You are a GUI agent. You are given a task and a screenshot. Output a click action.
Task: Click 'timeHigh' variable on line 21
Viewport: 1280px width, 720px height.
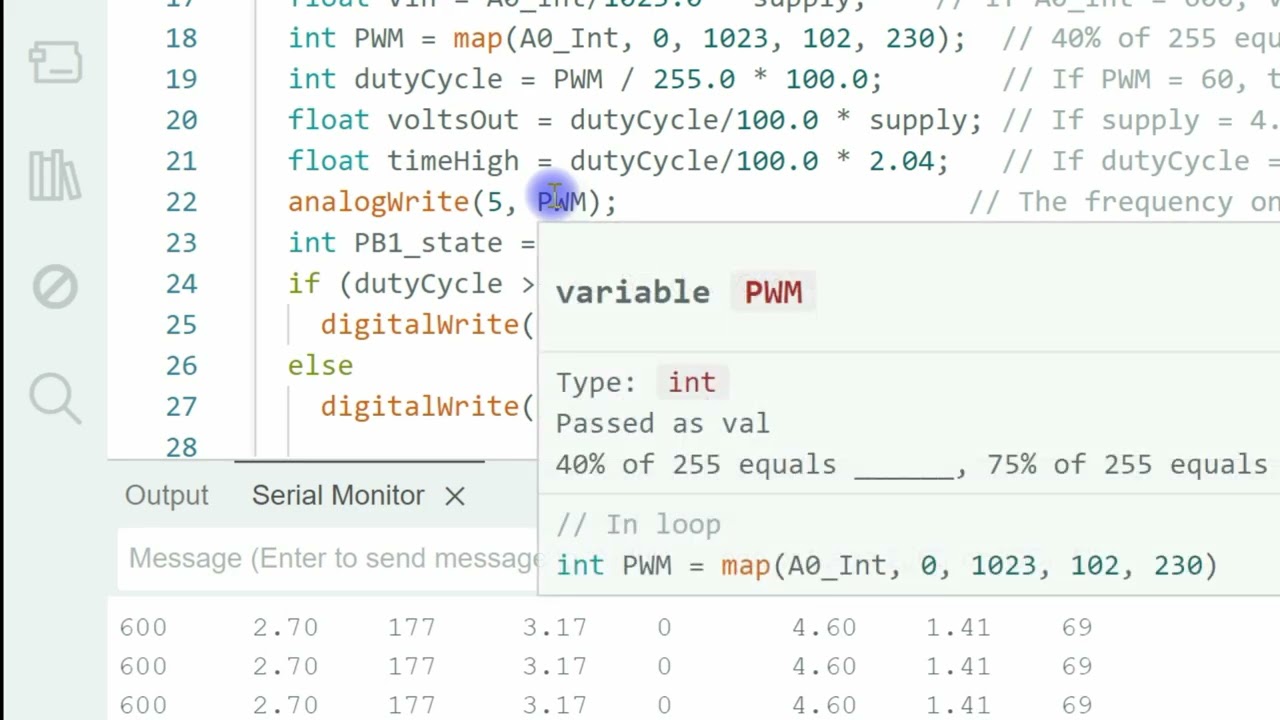[x=453, y=161]
